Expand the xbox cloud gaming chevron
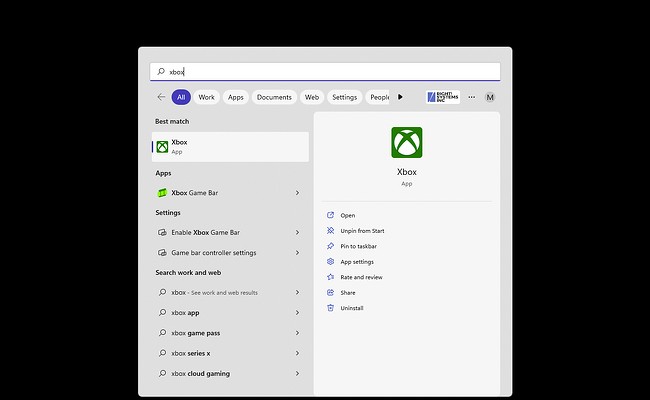The width and height of the screenshot is (650, 400). click(297, 374)
